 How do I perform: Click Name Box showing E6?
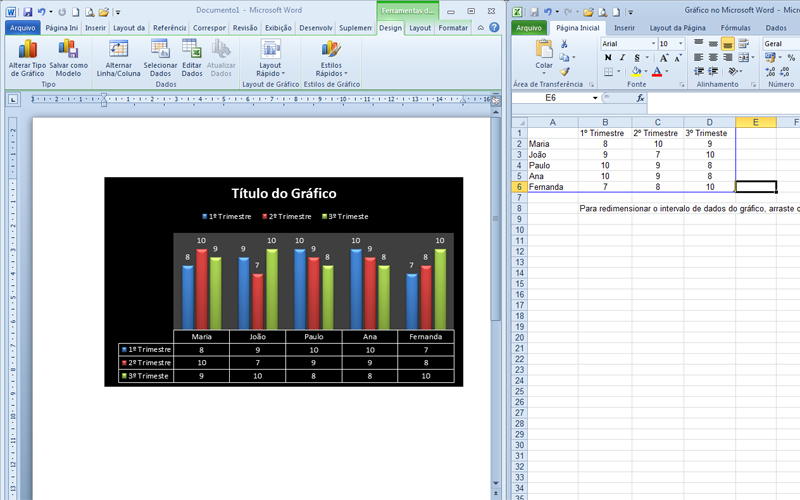[x=551, y=98]
